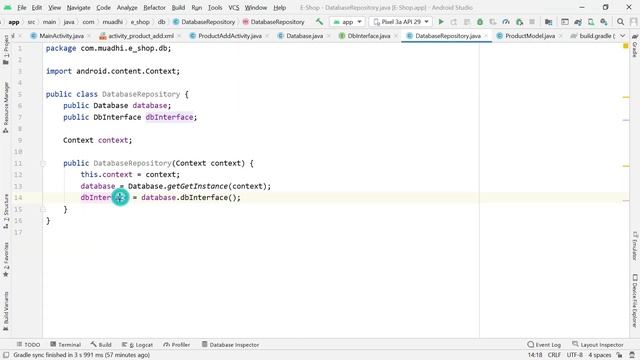Open the CRLF line separator selector
This screenshot has width=640, height=360.
pos(554,355)
